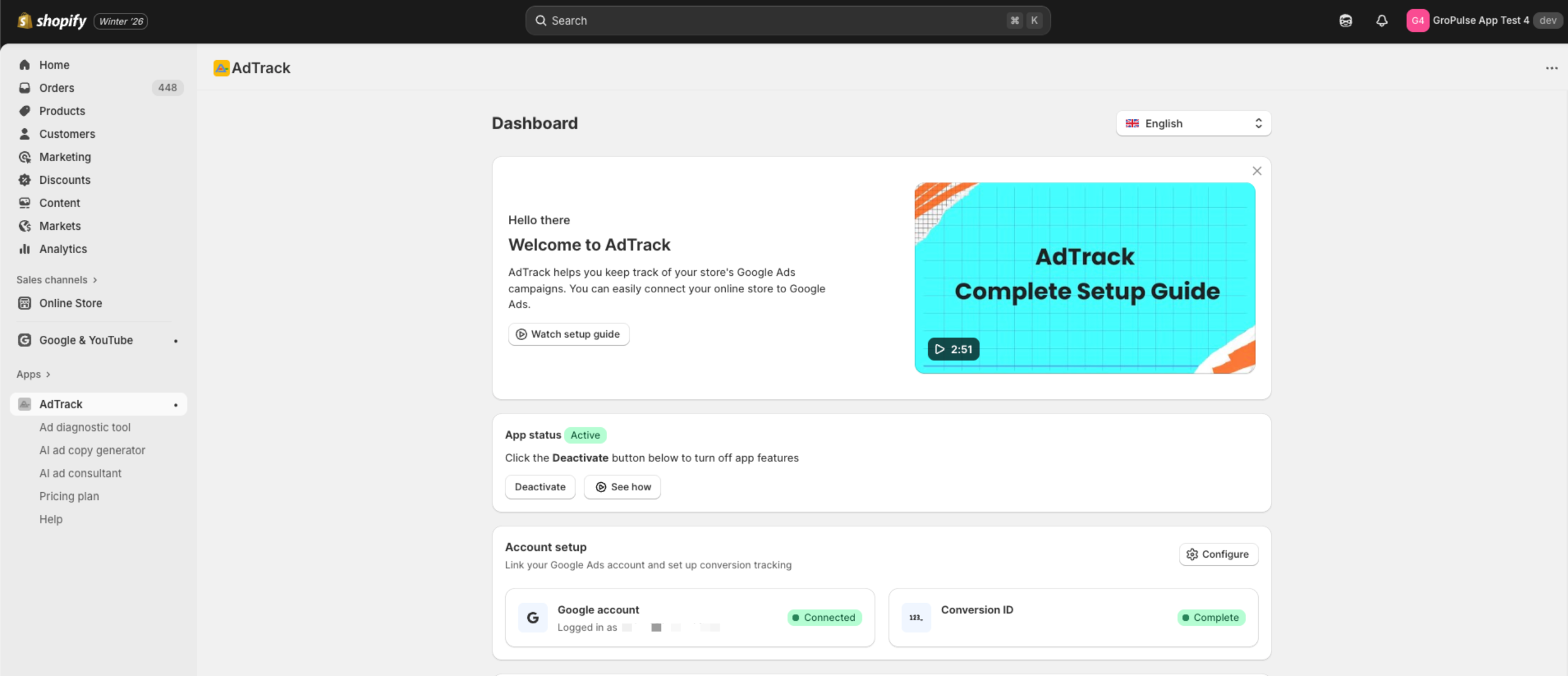This screenshot has height=676, width=1568.
Task: Open the AI ad copy generator
Action: (92, 450)
